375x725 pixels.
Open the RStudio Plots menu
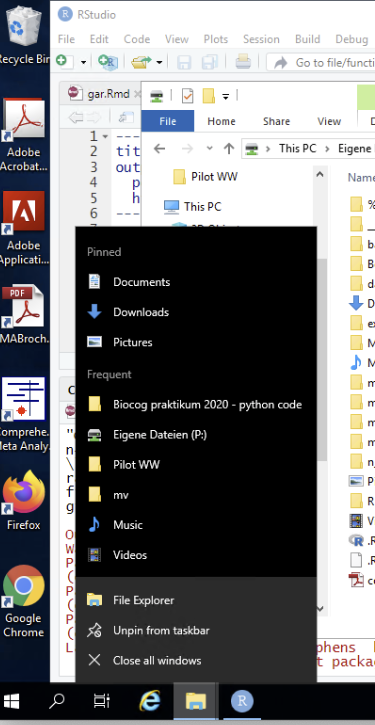click(216, 39)
